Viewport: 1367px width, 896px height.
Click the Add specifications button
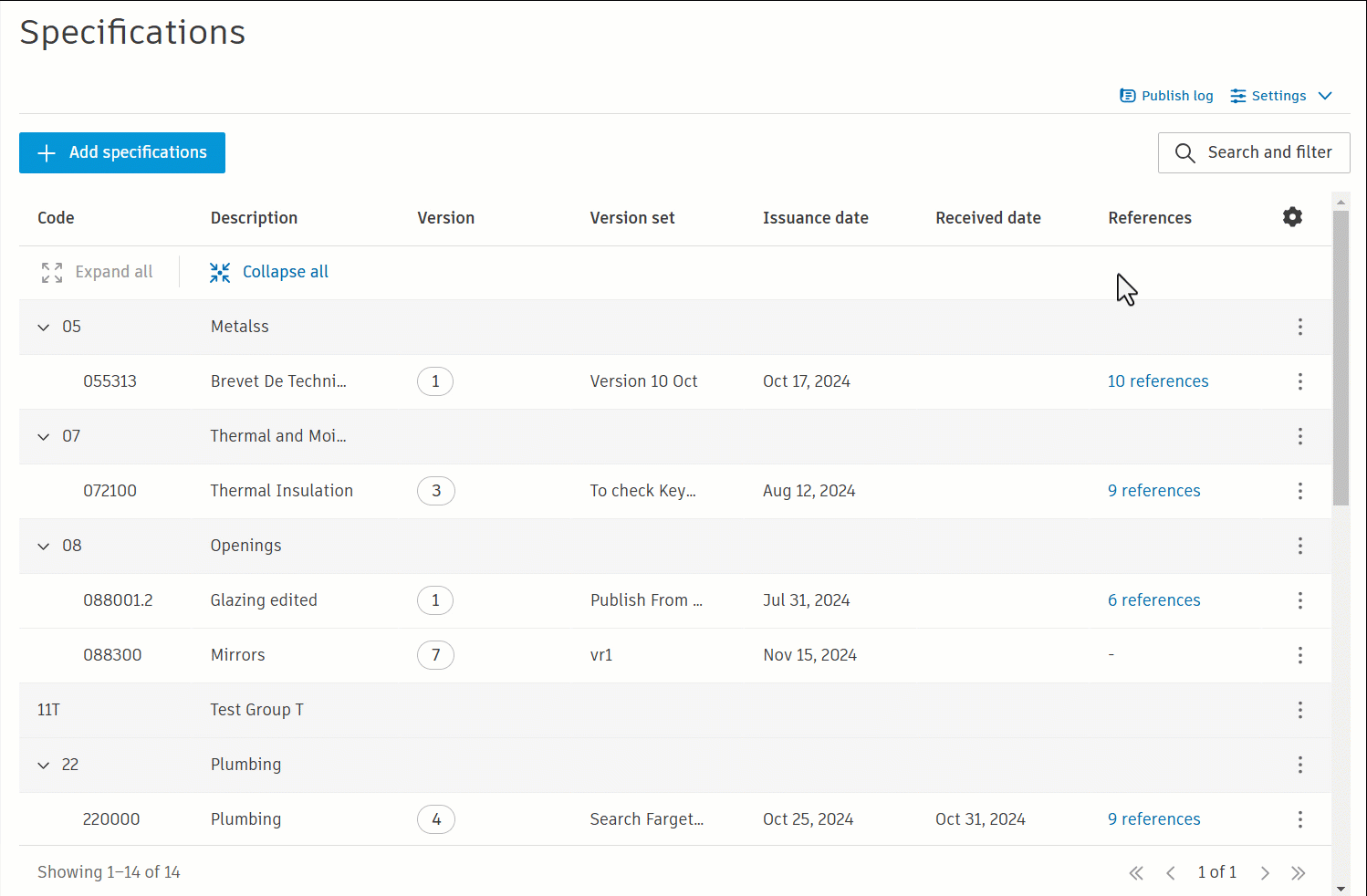point(122,152)
